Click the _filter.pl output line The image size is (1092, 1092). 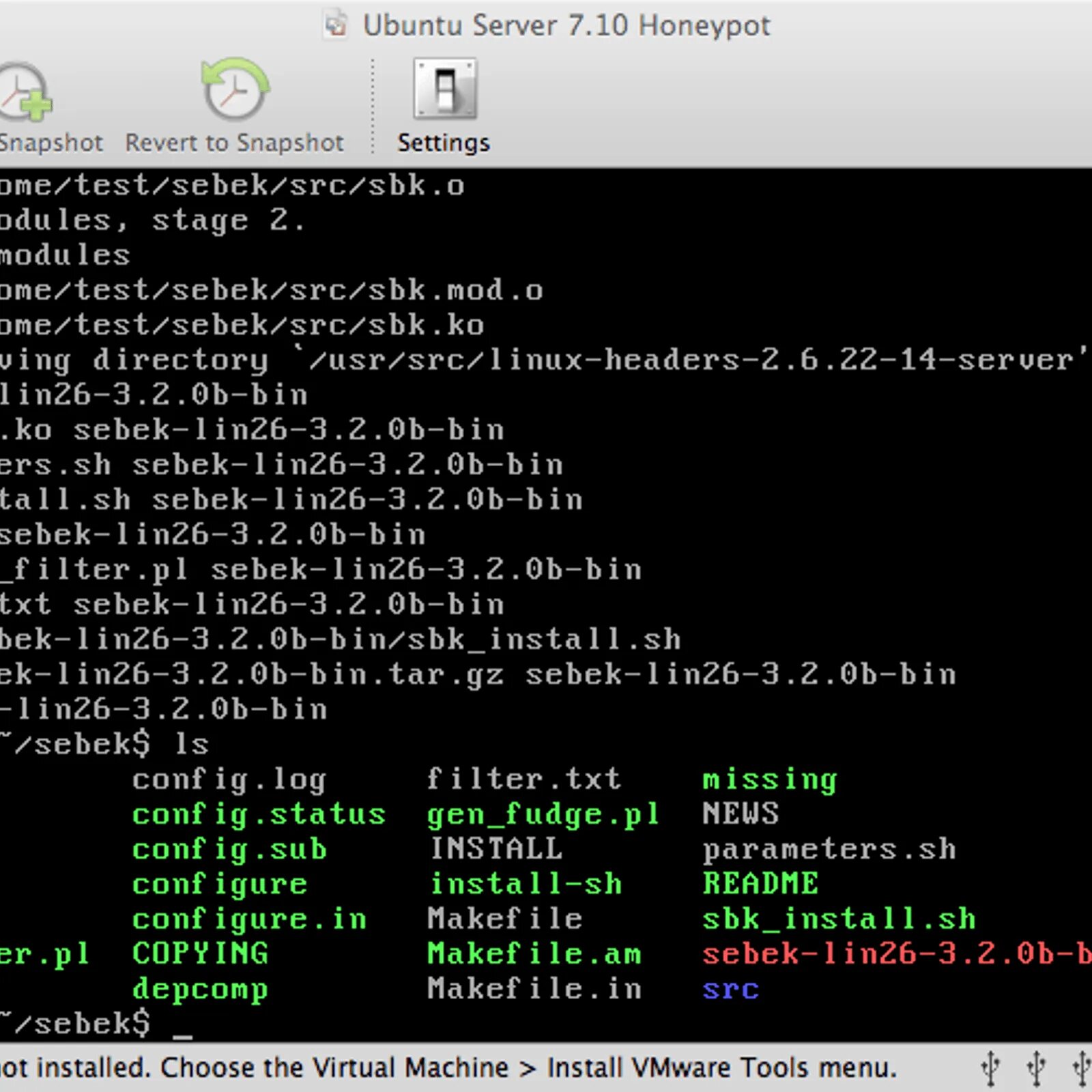click(321, 569)
